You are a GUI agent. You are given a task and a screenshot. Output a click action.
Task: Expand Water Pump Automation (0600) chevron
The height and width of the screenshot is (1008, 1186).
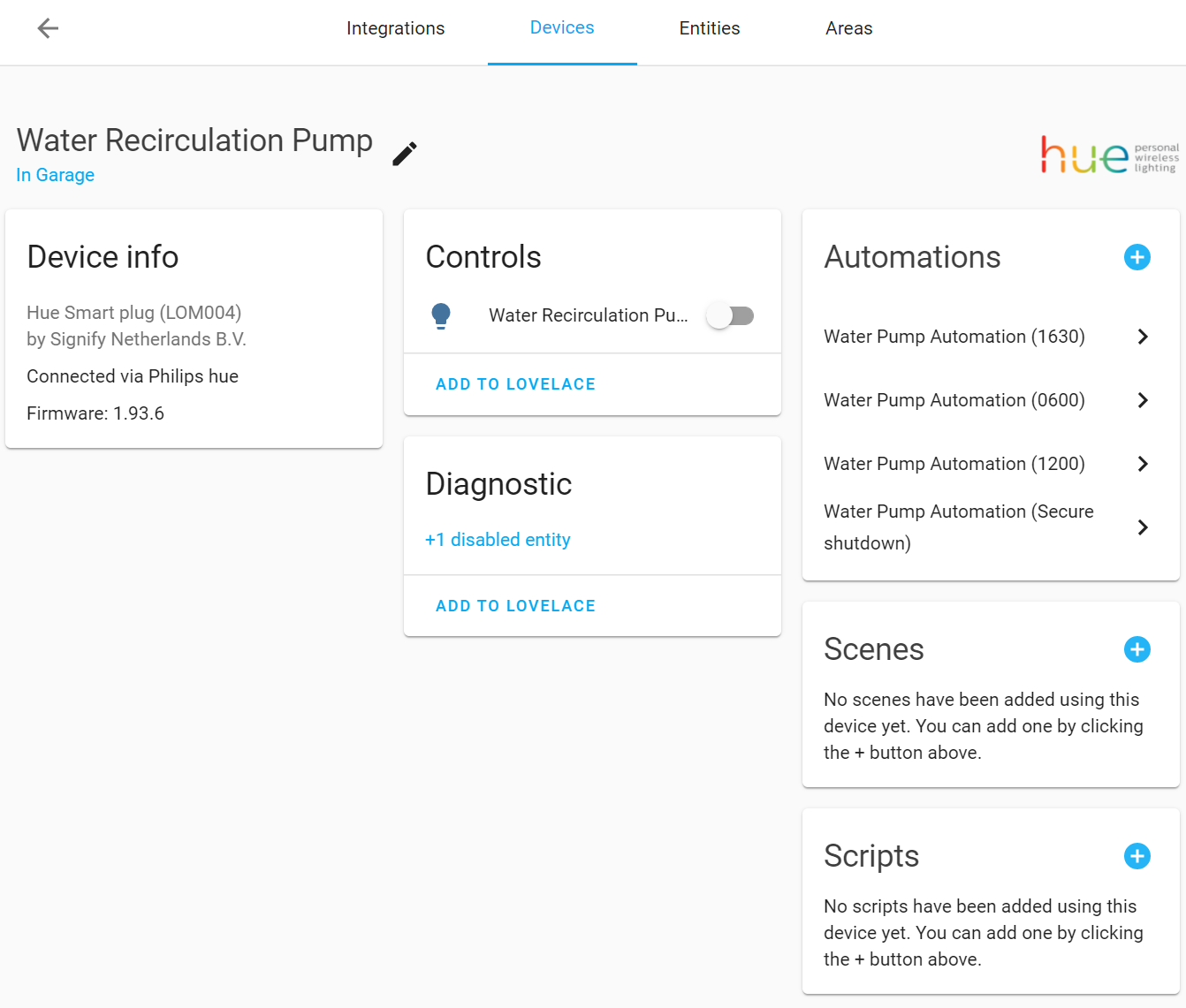pos(1143,400)
